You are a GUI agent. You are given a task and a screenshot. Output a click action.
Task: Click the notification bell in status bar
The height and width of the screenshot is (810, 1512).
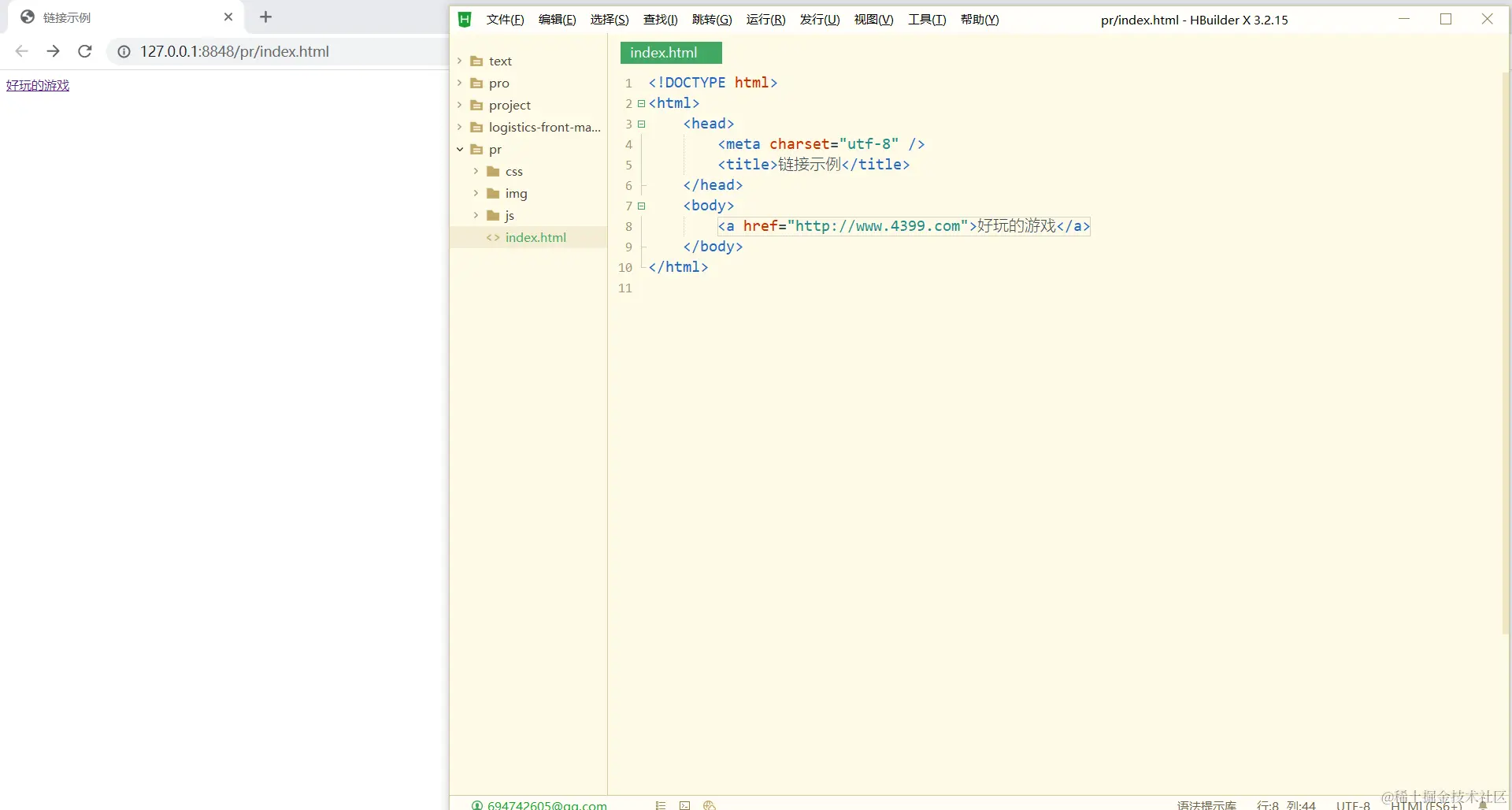coord(1483,804)
